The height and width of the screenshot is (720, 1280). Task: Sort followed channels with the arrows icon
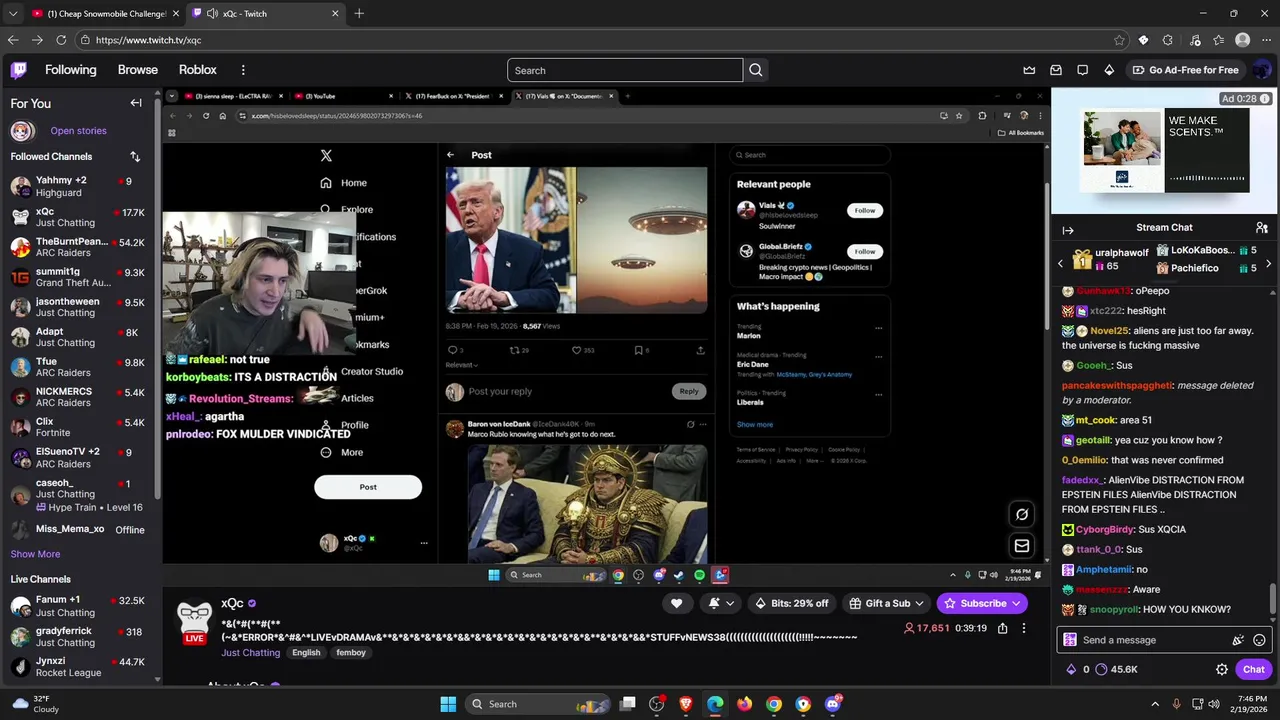tap(135, 156)
